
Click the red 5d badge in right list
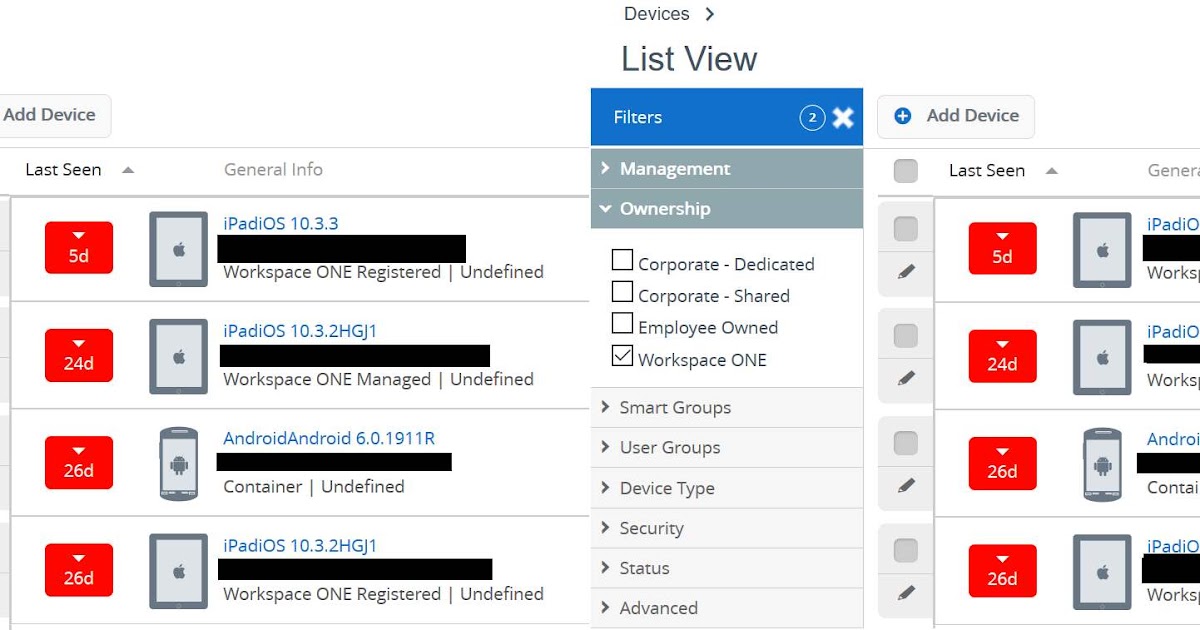tap(1003, 249)
